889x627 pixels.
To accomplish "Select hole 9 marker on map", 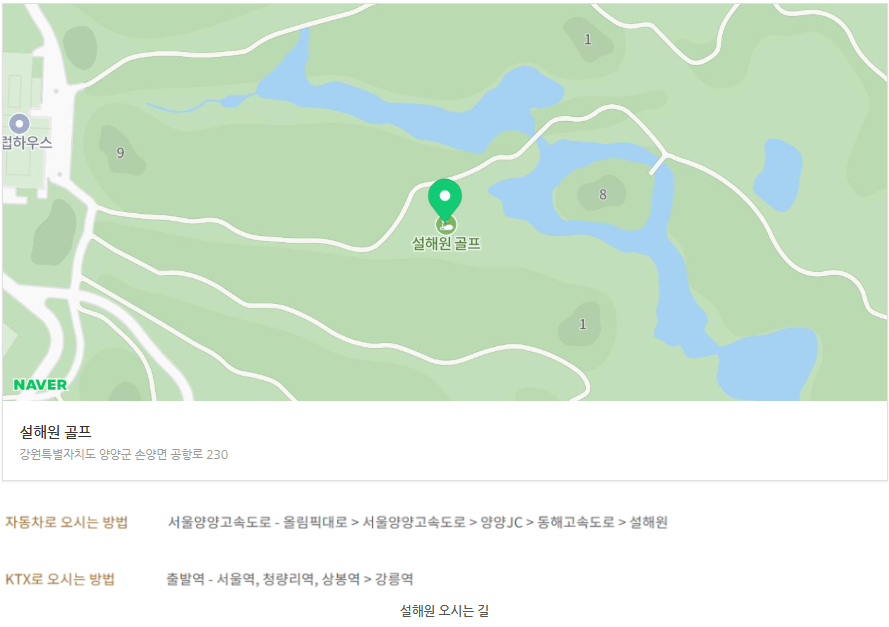I will (120, 152).
